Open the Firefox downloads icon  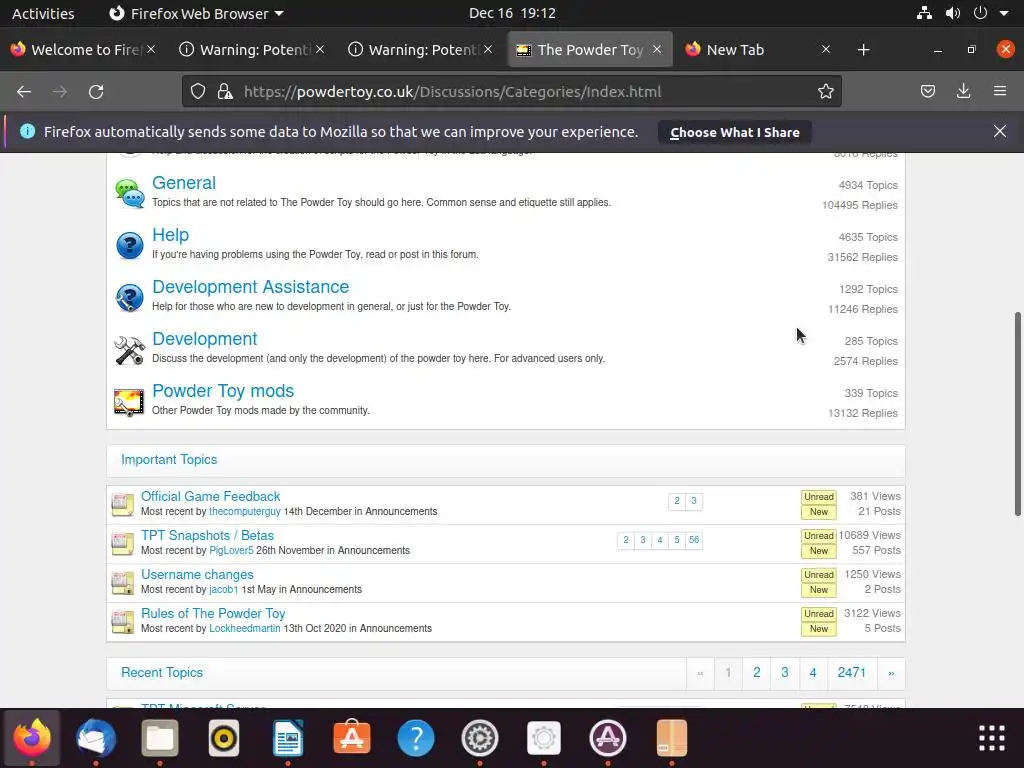coord(963,91)
